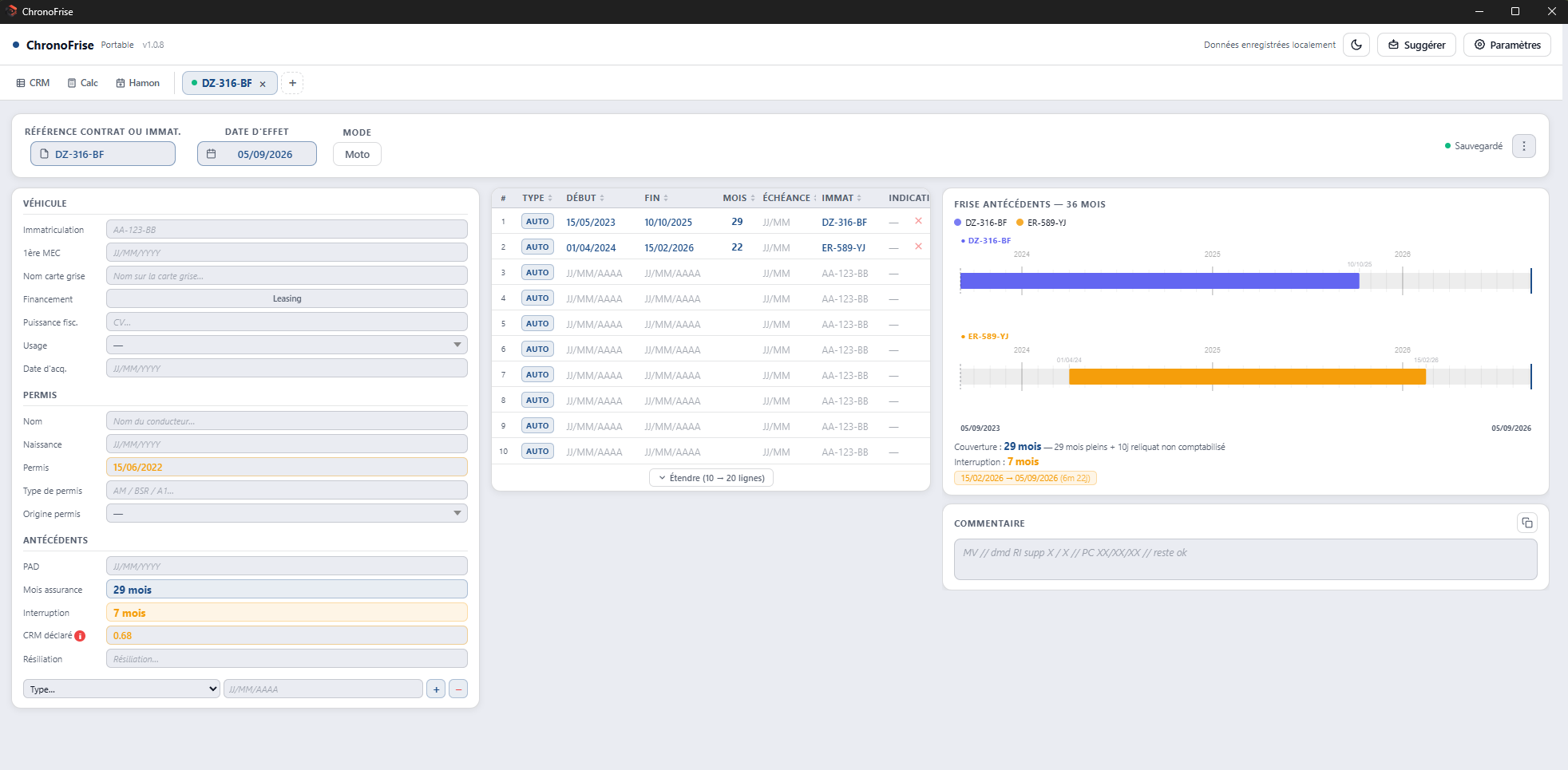Viewport: 1568px width, 770px height.
Task: Open the Type... antecedent dropdown
Action: 121,689
